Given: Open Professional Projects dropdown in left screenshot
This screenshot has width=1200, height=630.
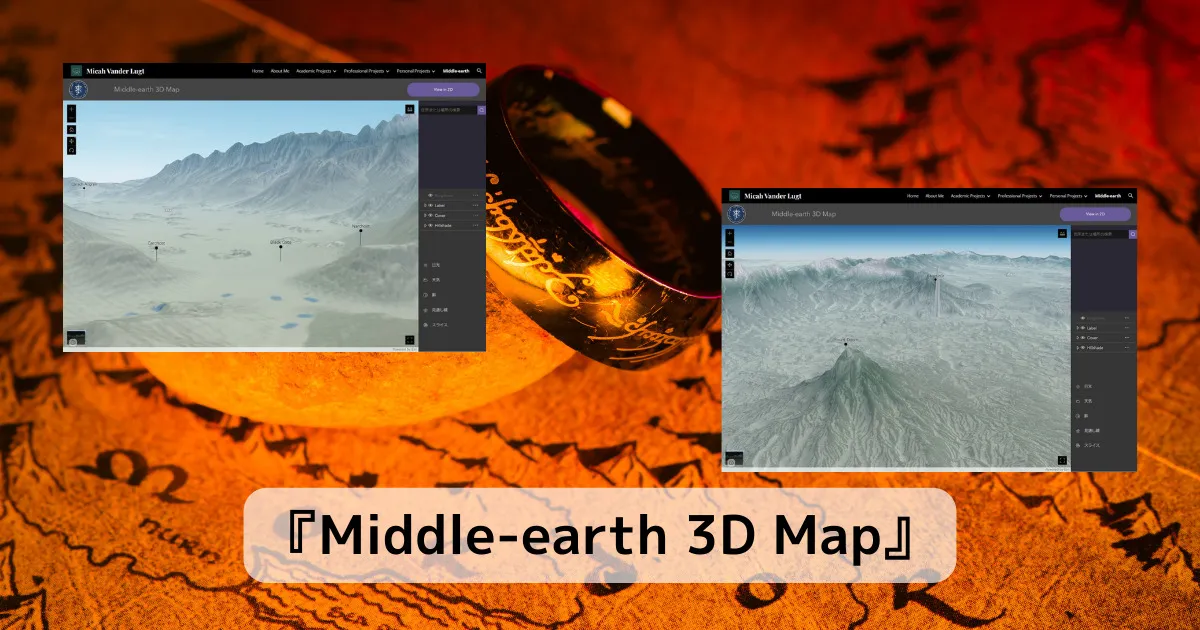Looking at the screenshot, I should coord(366,71).
